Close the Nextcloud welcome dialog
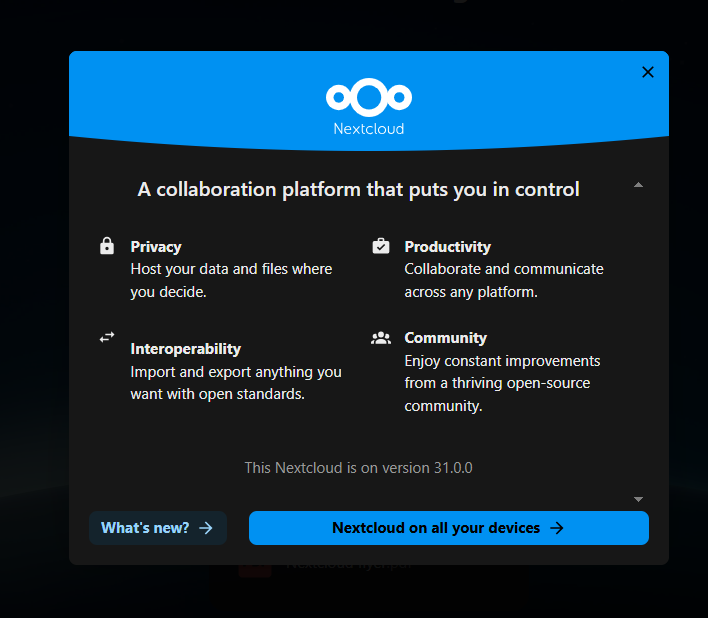708x618 pixels. point(647,72)
